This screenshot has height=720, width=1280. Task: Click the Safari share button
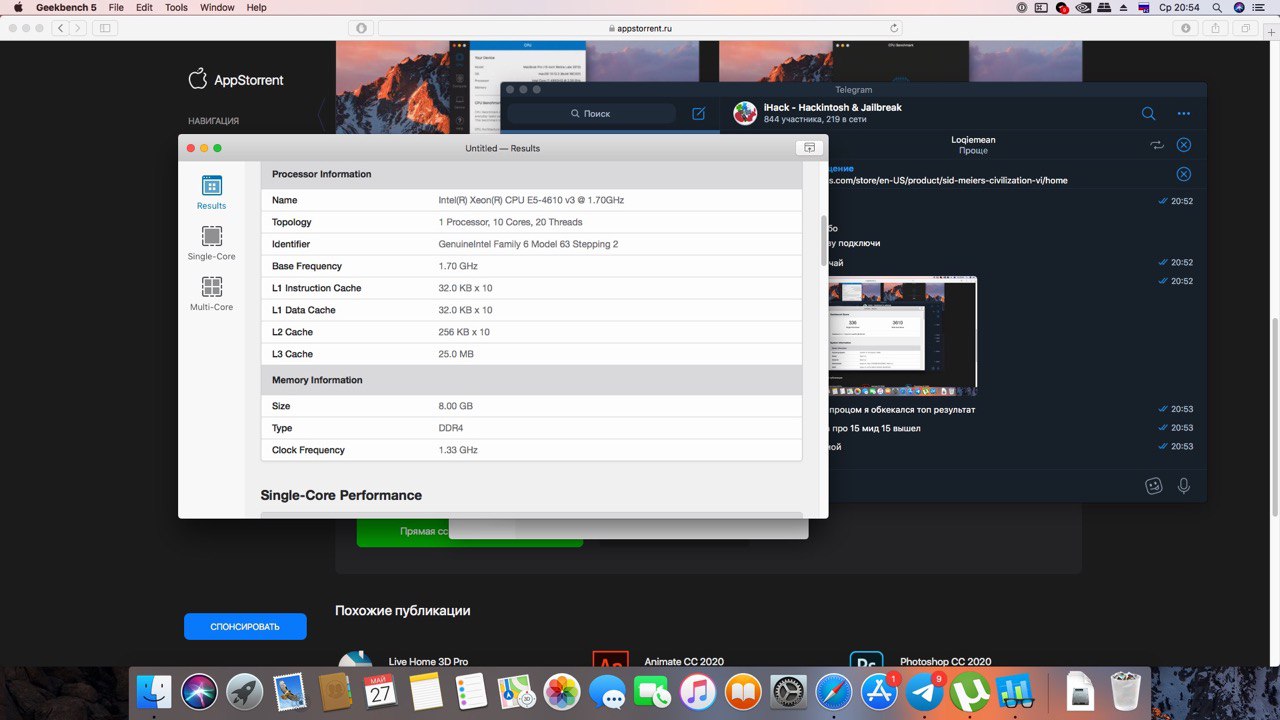coord(1215,28)
